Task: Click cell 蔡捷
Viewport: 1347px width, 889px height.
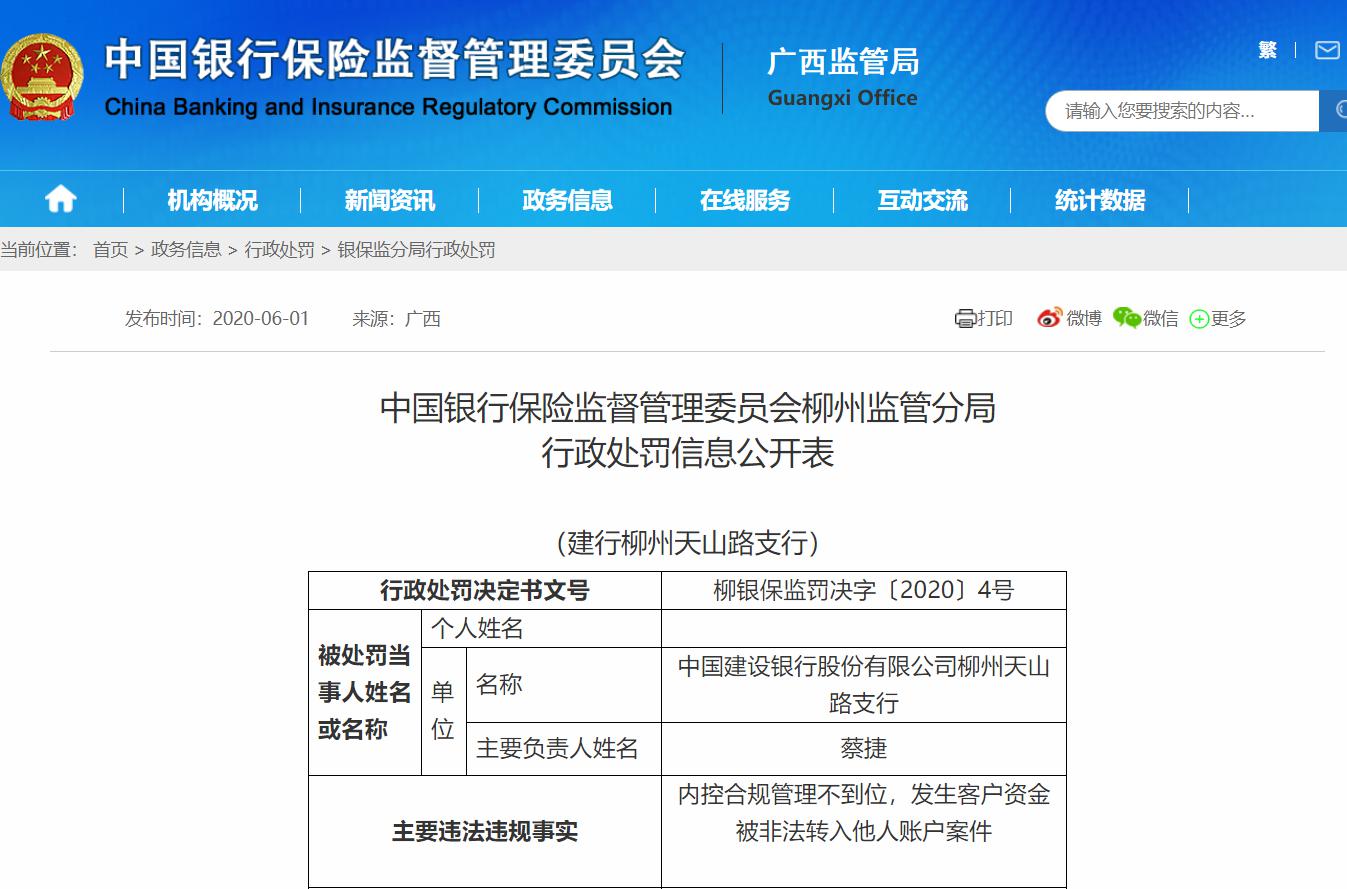Action: click(x=864, y=749)
